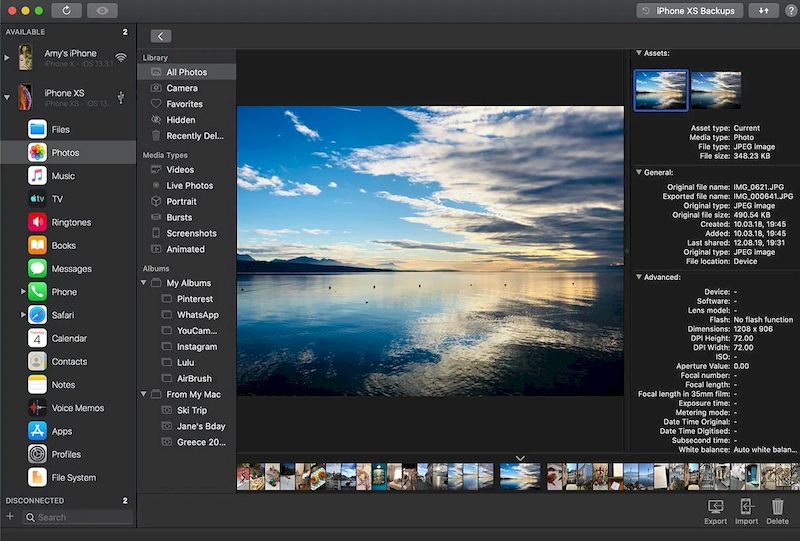Screen dimensions: 800x541
Task: Choose Screenshots under Media Types
Action: click(x=191, y=233)
